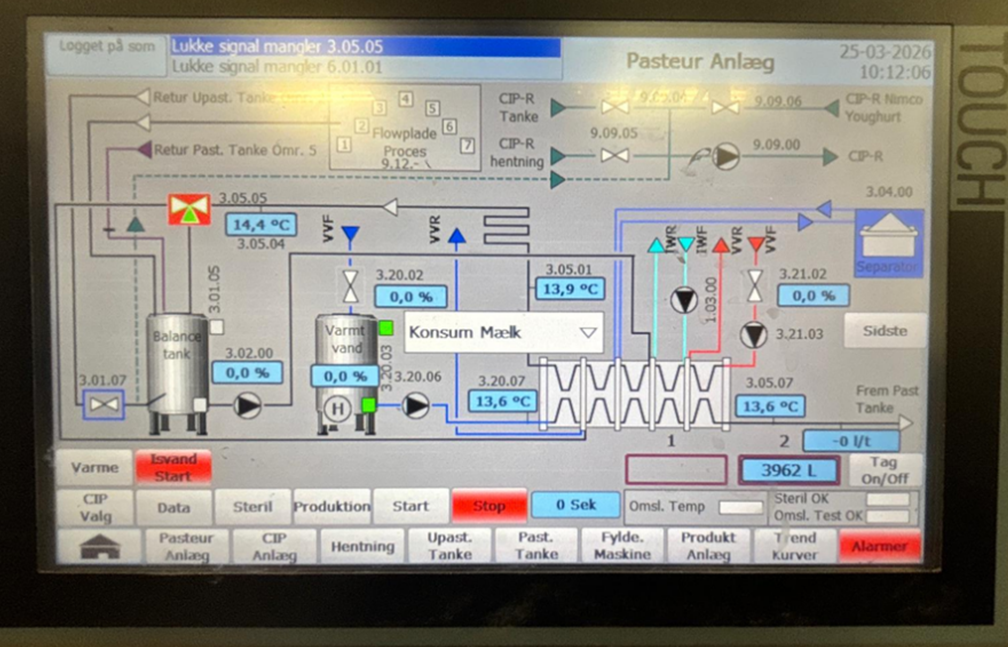Open the Alarmer page

click(x=879, y=546)
